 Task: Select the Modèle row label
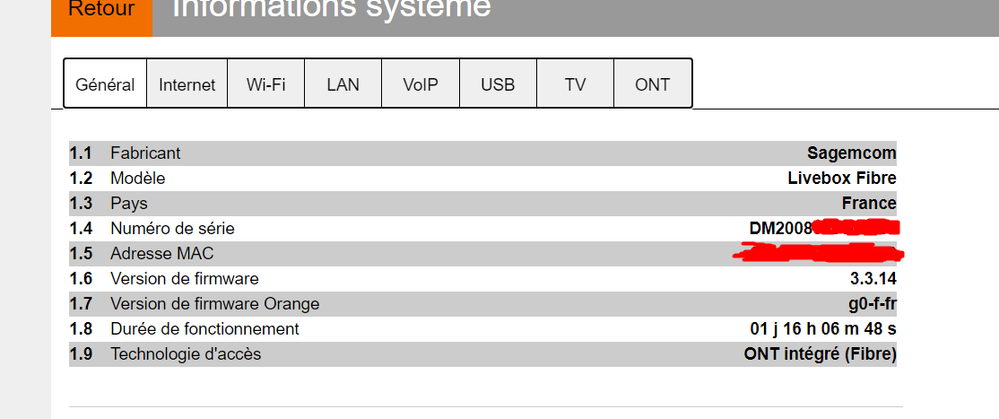pos(137,178)
